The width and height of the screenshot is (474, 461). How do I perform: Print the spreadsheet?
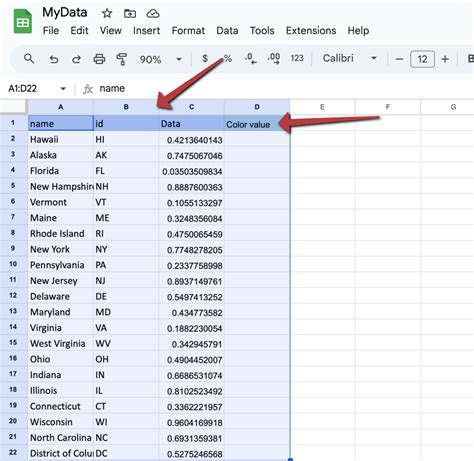99,59
